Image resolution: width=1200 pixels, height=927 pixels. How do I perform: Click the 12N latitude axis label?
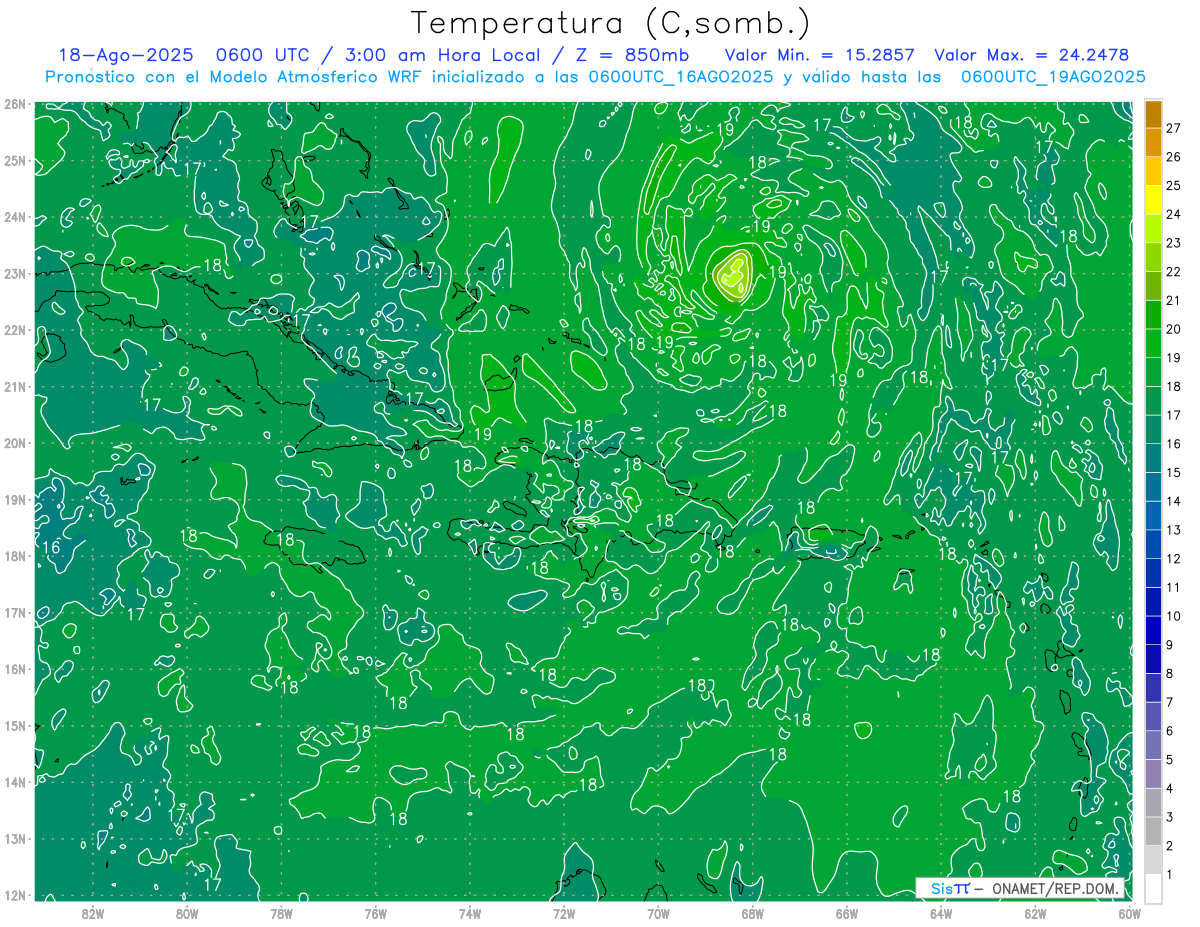pos(15,895)
